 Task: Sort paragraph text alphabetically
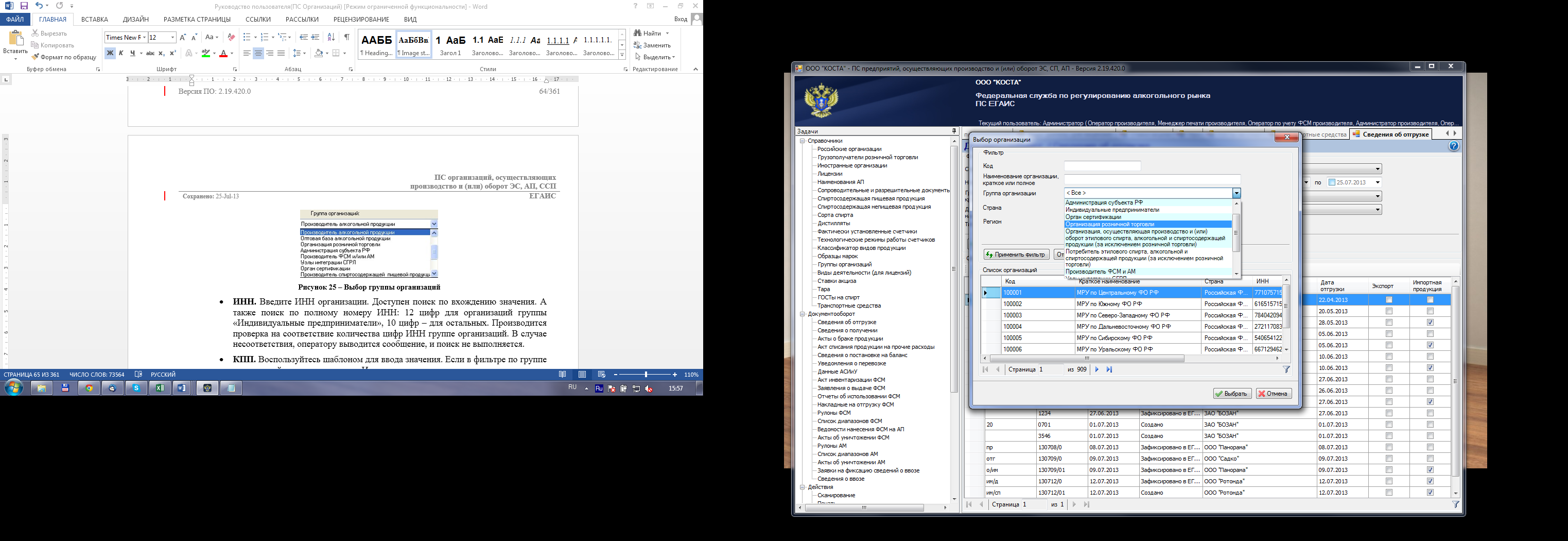(x=331, y=38)
